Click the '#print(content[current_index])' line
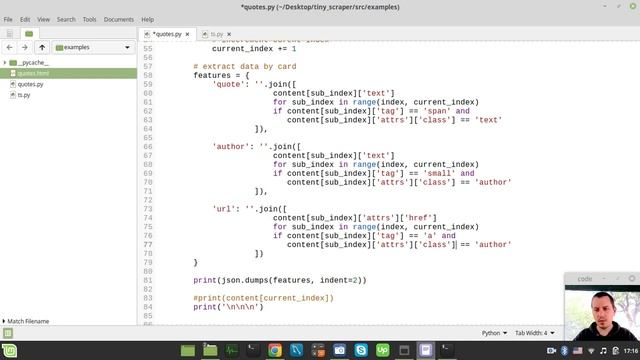 (x=263, y=298)
